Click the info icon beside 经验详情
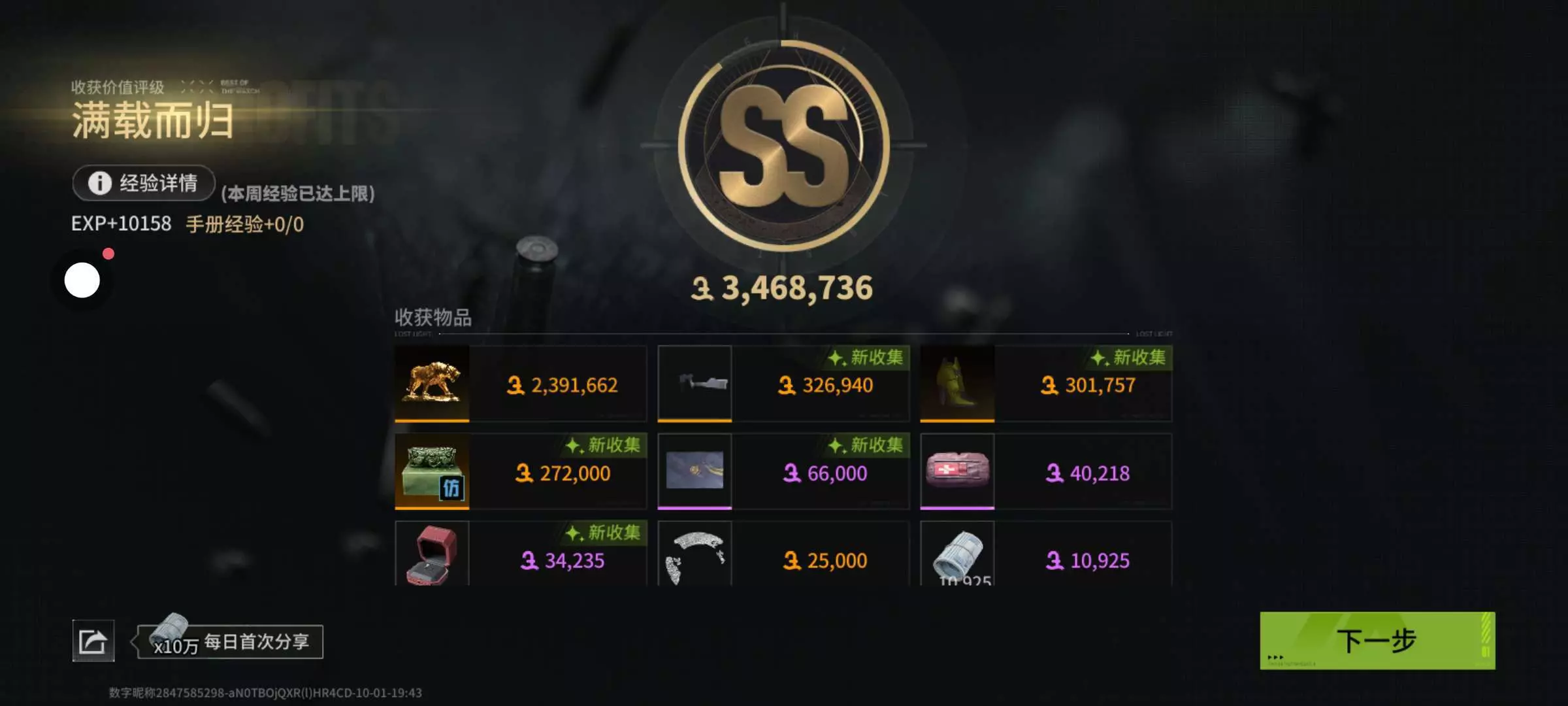 [x=100, y=183]
